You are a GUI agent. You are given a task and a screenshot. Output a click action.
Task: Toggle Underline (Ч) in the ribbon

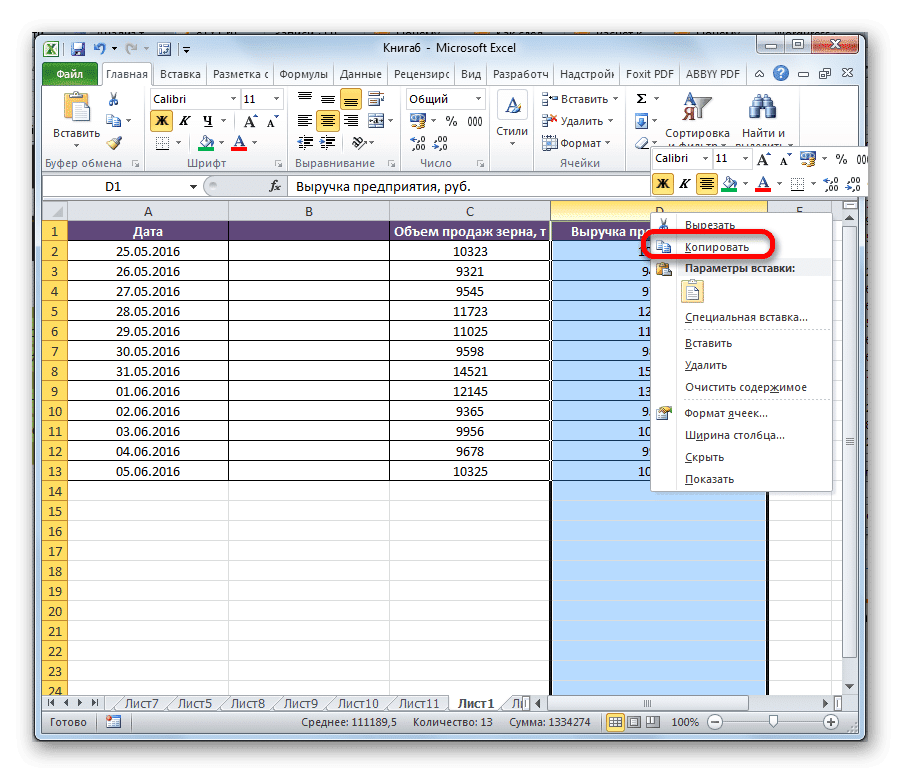[x=208, y=121]
